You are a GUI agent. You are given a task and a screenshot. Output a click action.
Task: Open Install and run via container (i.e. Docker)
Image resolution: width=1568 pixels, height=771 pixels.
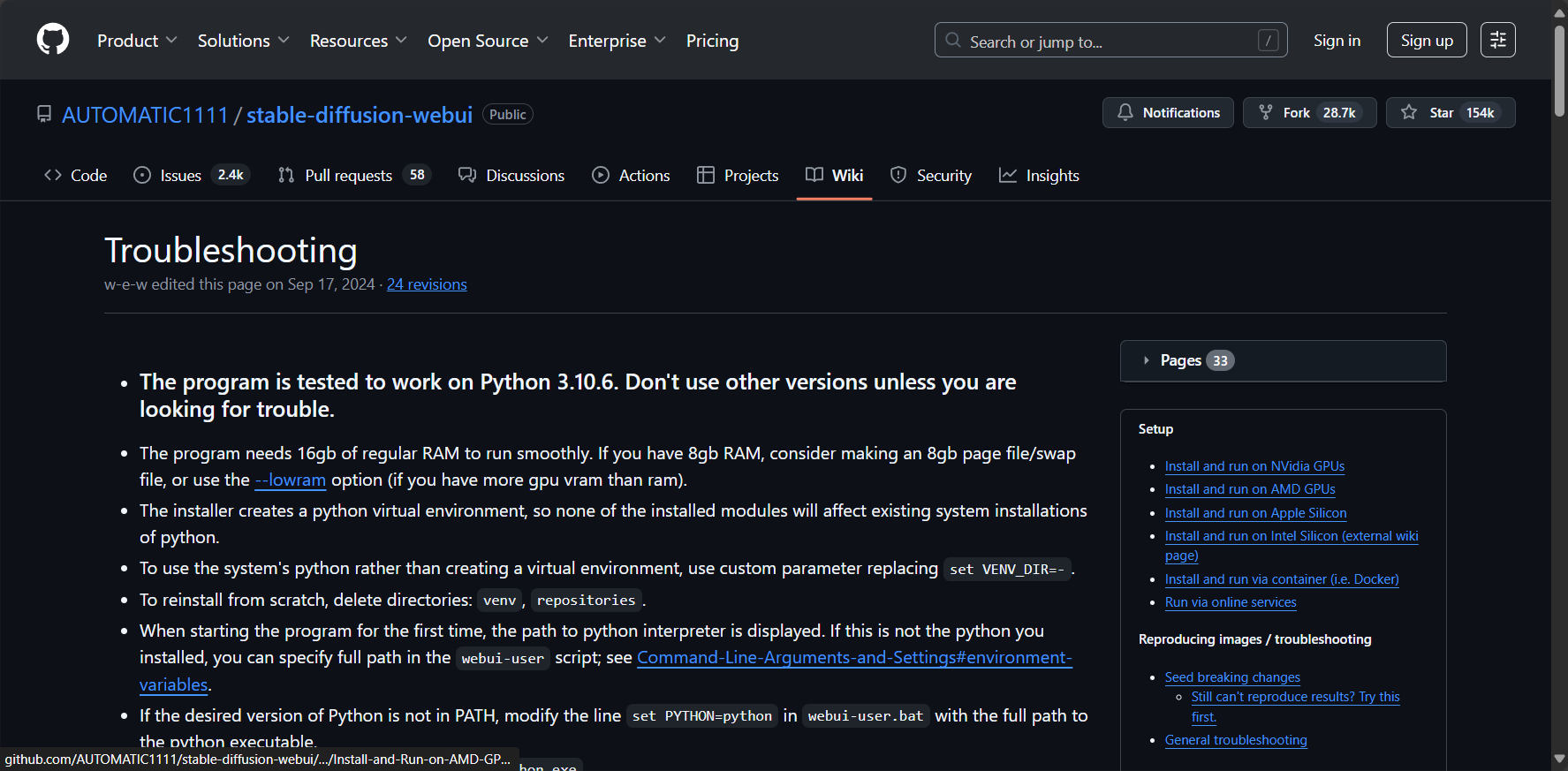click(1282, 579)
